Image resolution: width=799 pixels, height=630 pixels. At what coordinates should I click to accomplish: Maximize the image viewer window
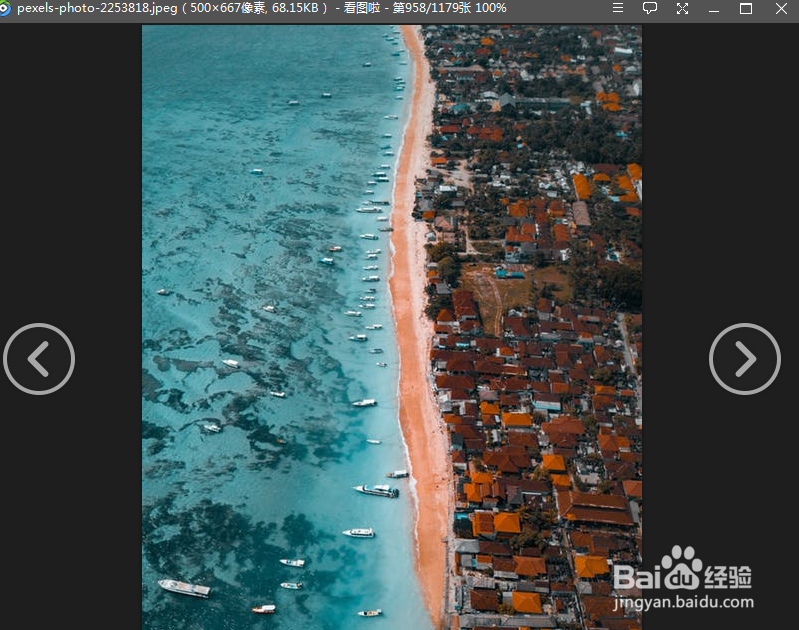pos(746,9)
